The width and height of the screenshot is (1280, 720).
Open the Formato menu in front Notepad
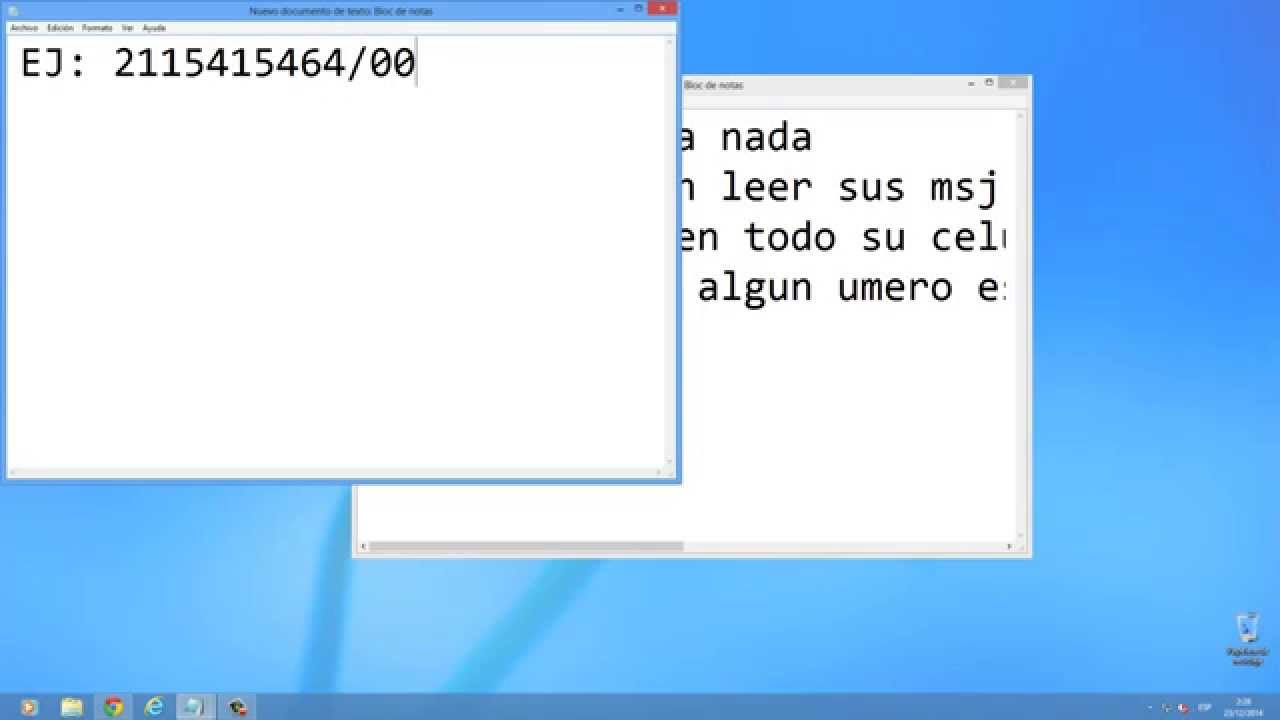pos(97,28)
